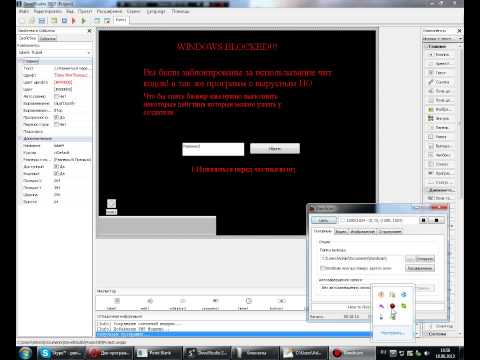Collapse the Дополнительно property group

click(21, 138)
